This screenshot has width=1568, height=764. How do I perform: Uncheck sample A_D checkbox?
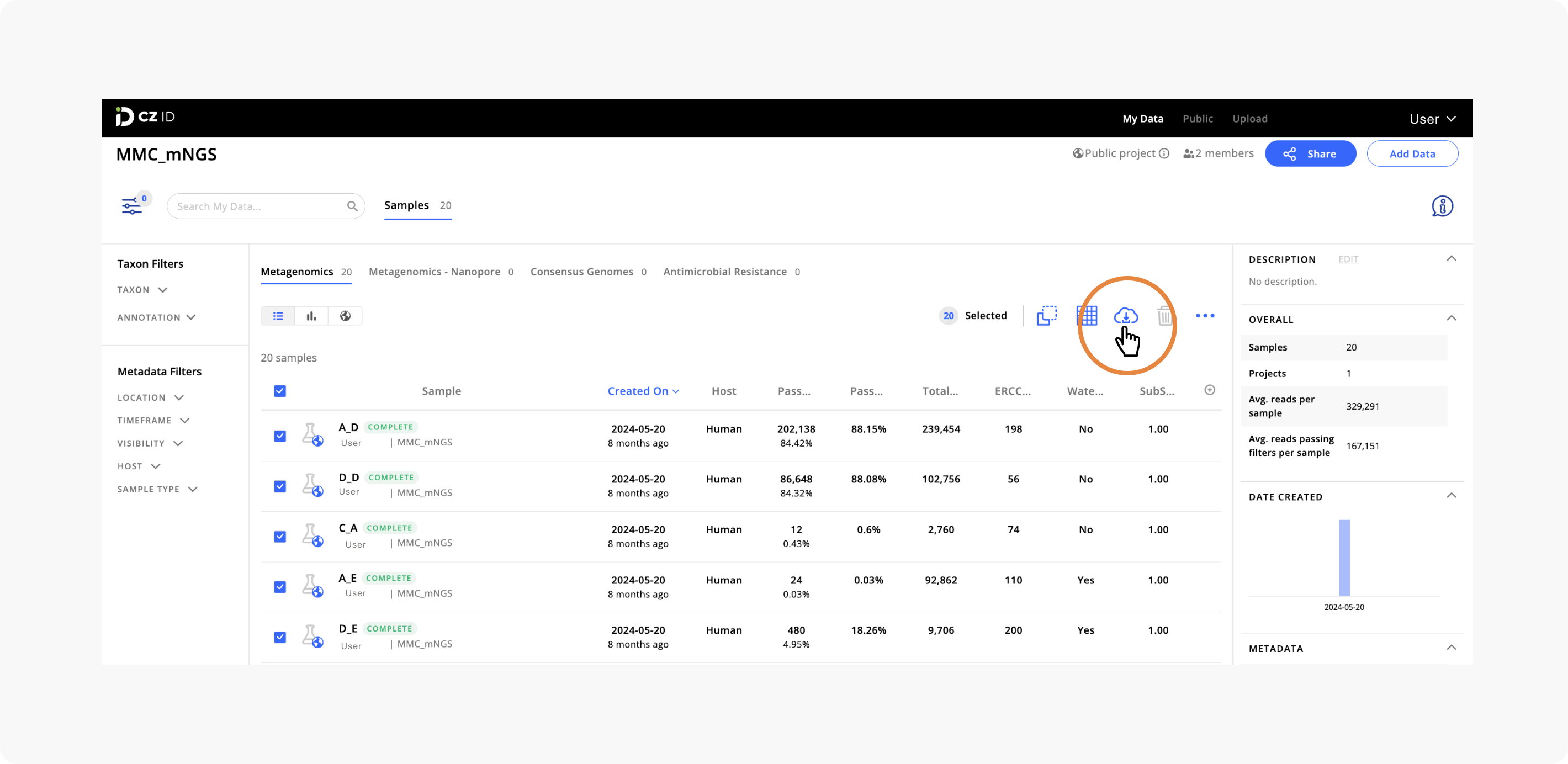[279, 436]
